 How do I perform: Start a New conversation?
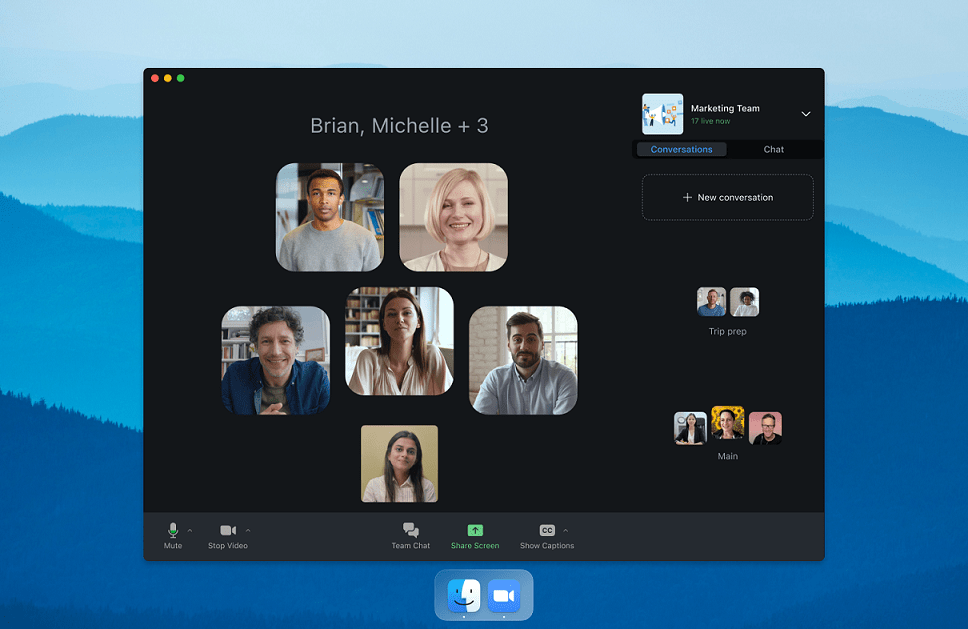pyautogui.click(x=727, y=198)
